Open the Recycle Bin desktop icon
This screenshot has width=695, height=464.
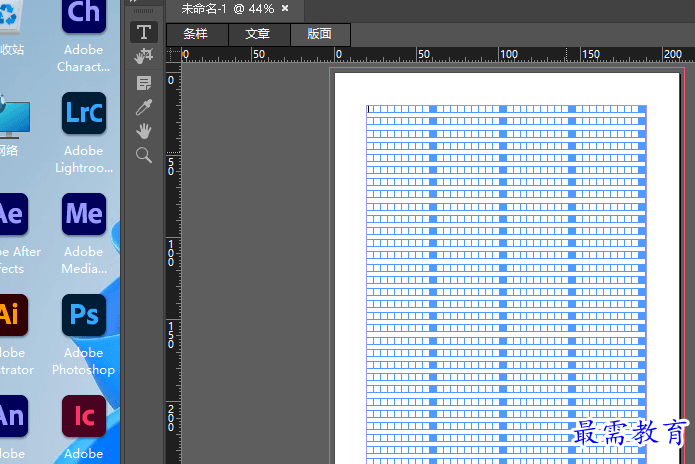coord(11,27)
